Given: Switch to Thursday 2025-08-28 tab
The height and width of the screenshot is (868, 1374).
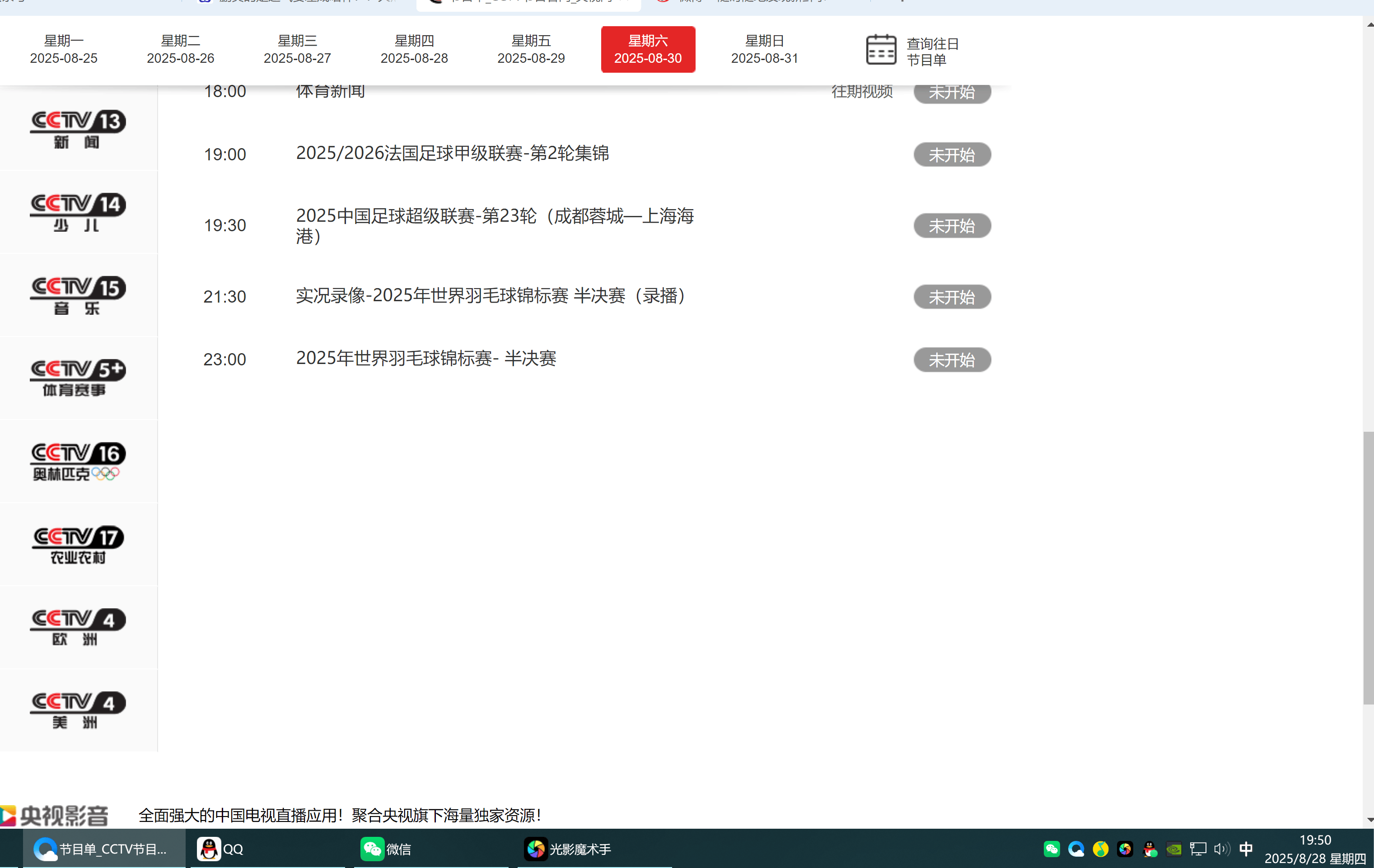Looking at the screenshot, I should [414, 50].
